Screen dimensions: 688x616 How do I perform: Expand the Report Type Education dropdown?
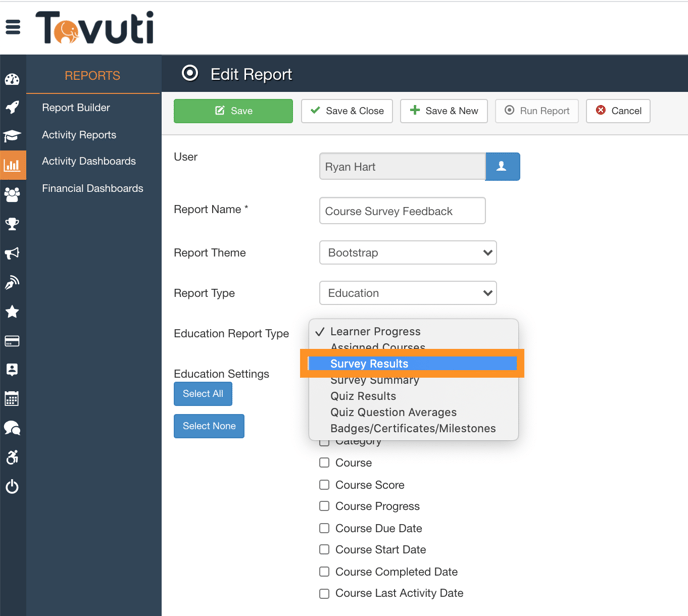pos(408,293)
